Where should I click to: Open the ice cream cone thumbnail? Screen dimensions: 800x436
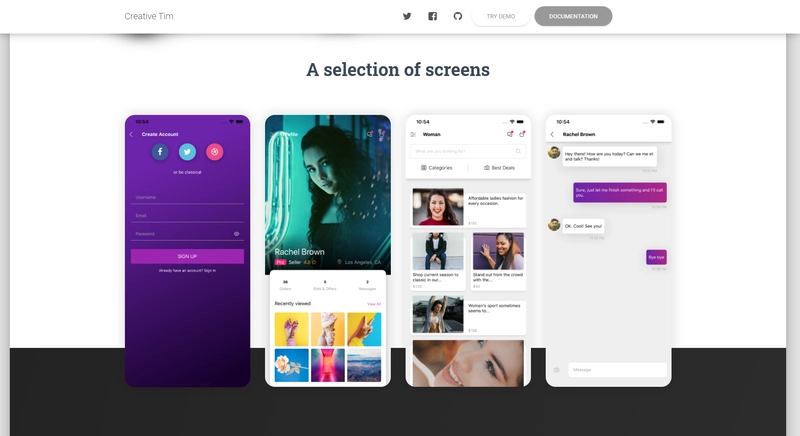[x=328, y=329]
